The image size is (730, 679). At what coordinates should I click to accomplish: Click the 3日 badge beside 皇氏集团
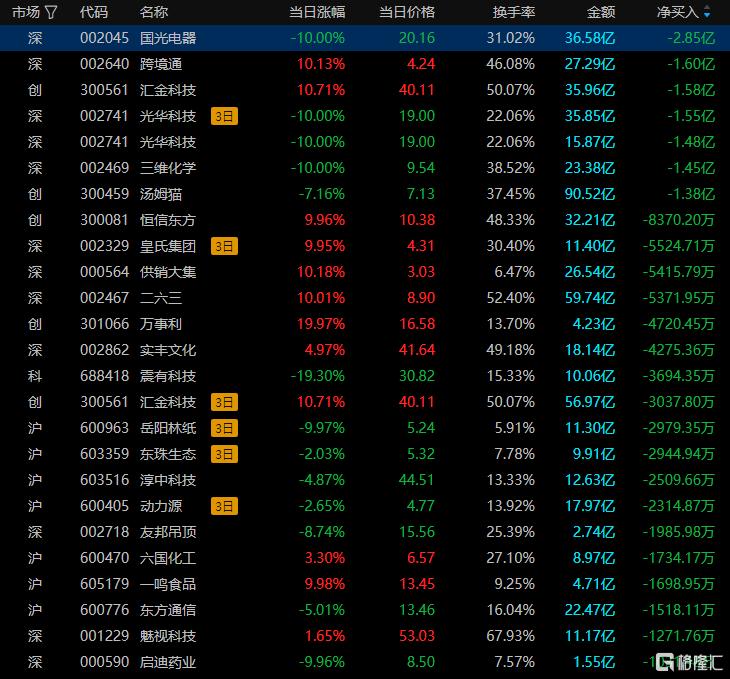(224, 246)
